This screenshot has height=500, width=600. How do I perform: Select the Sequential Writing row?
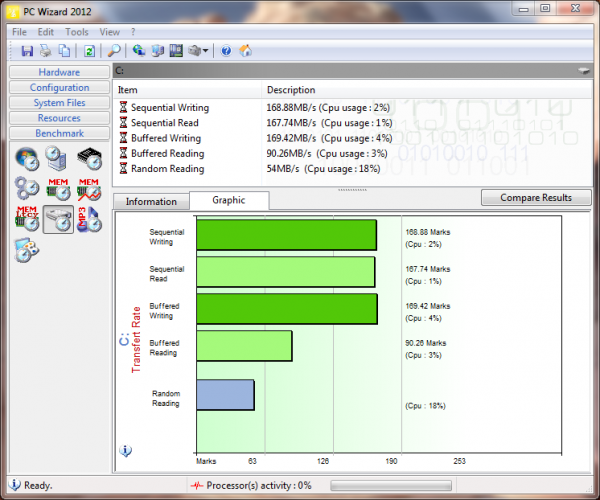point(352,107)
